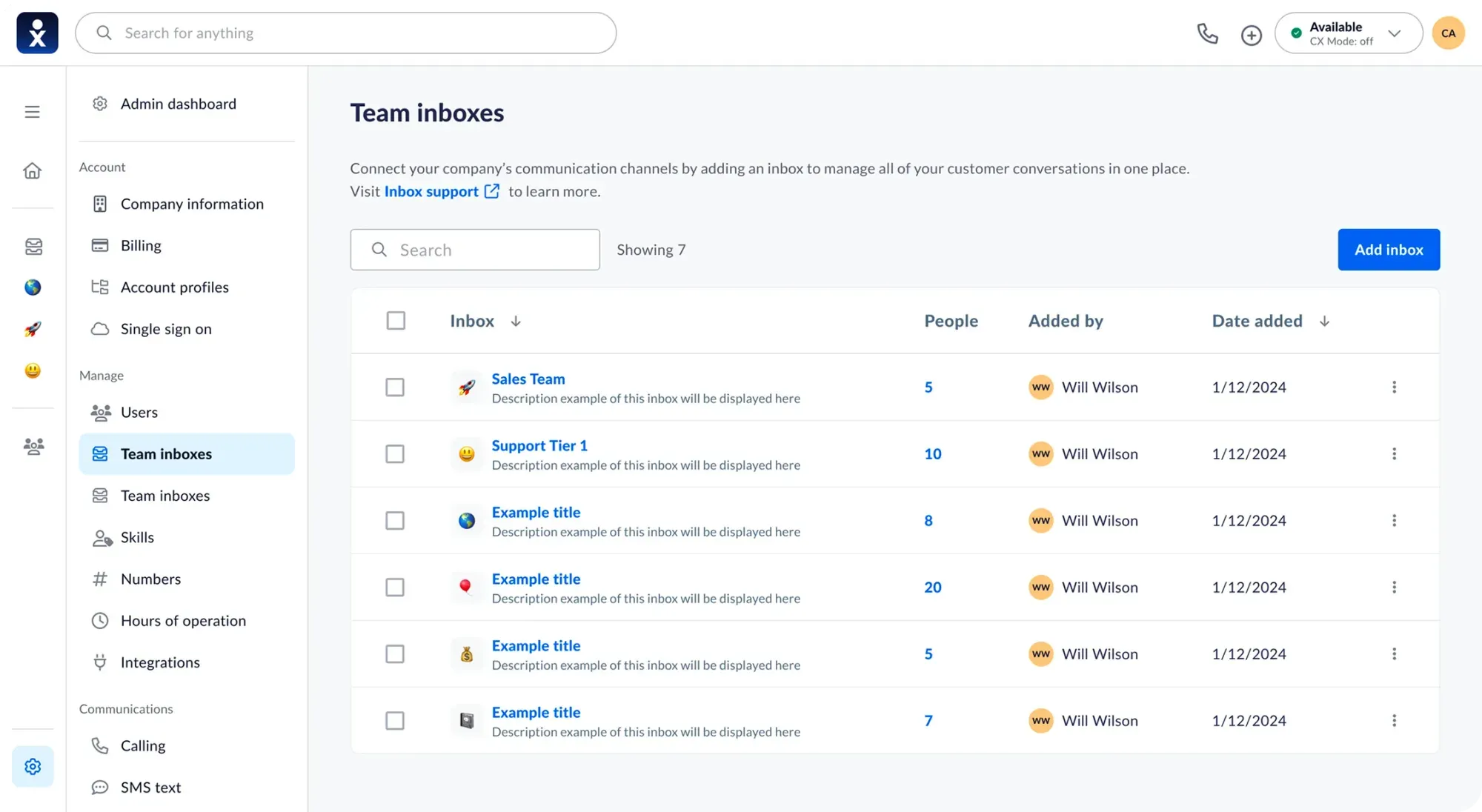Click the smiley face icon in the left rail

pyautogui.click(x=33, y=371)
